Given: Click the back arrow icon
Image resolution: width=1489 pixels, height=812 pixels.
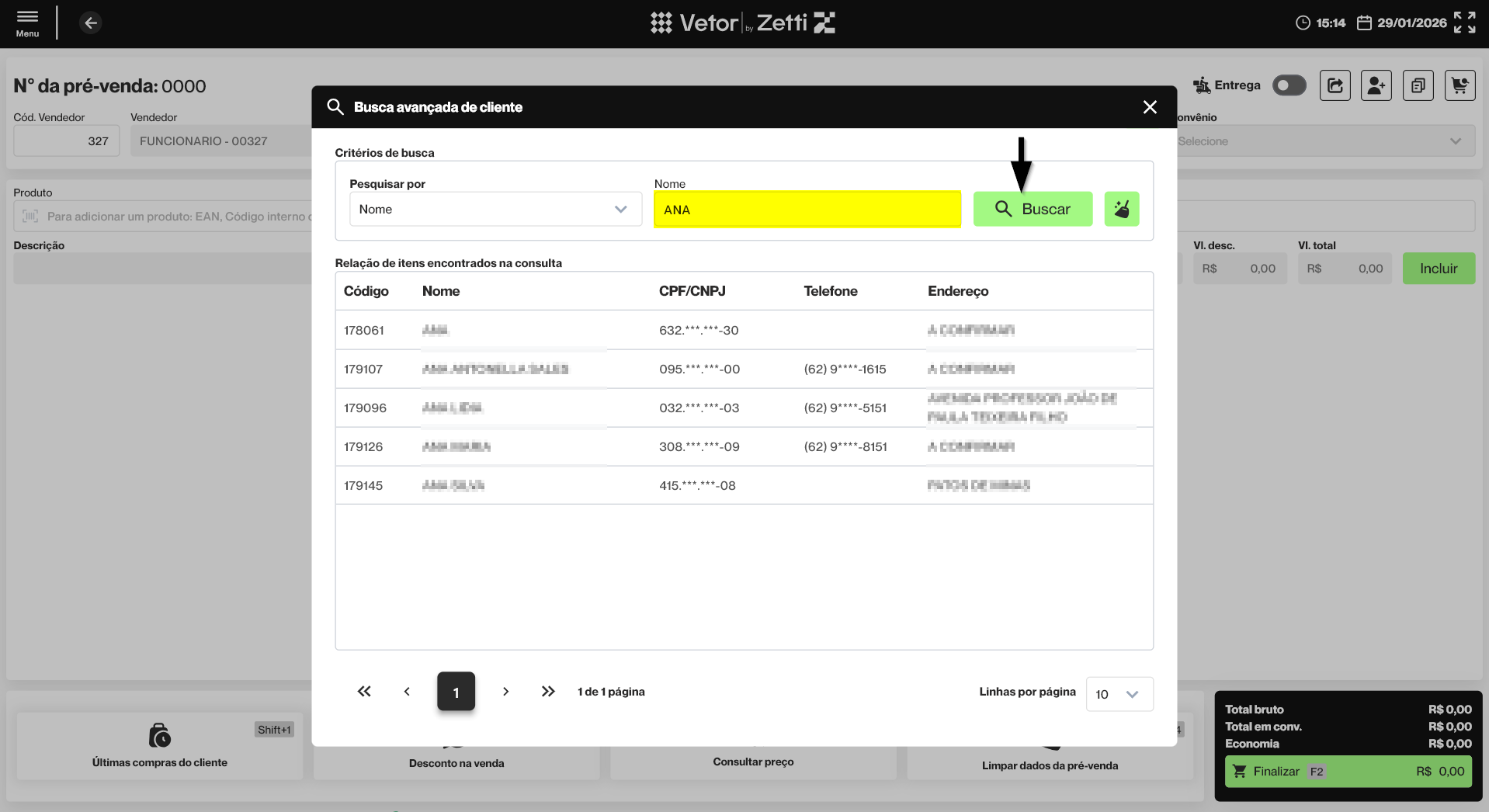Looking at the screenshot, I should coord(91,23).
